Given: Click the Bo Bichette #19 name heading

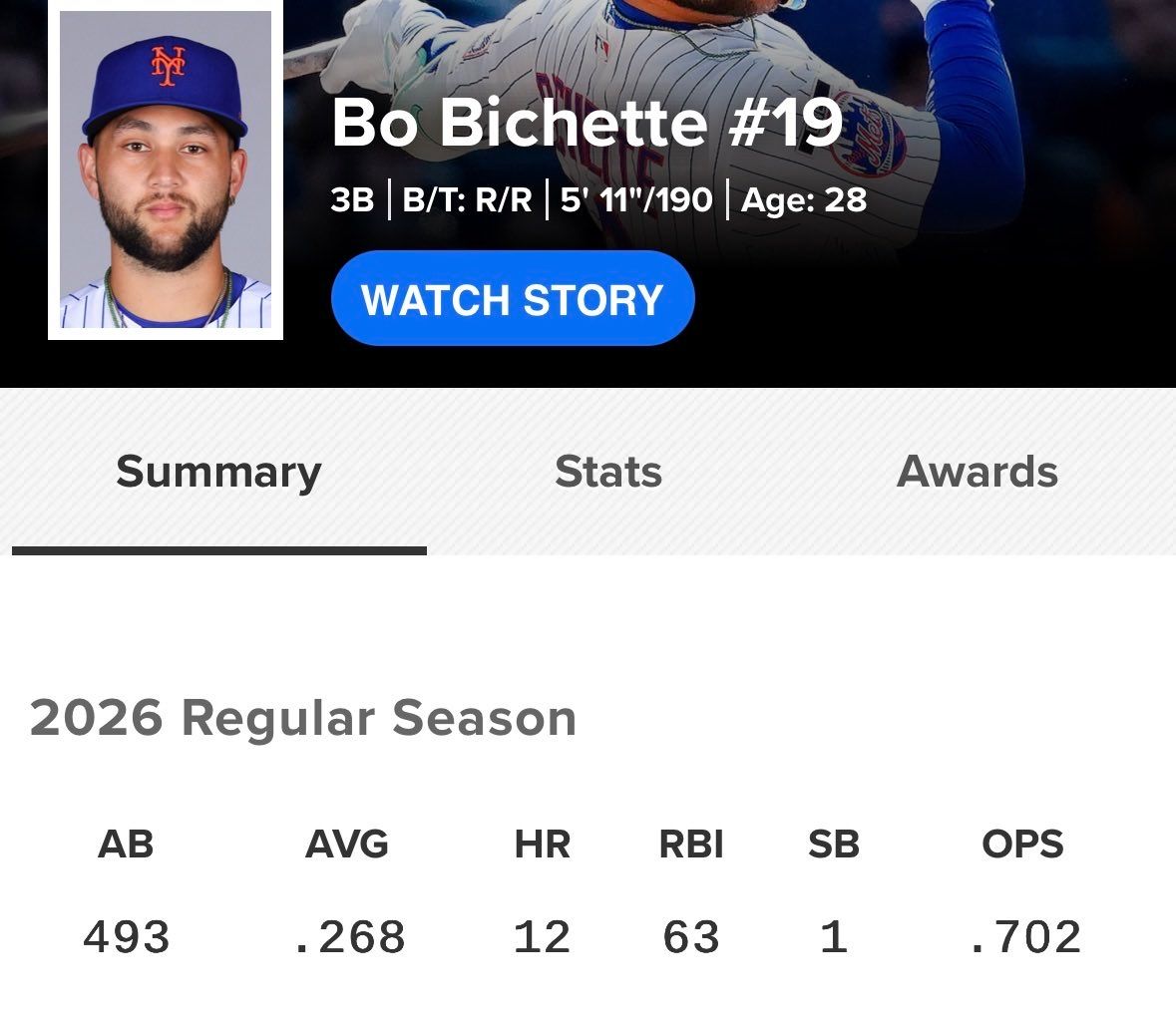Looking at the screenshot, I should click(588, 123).
